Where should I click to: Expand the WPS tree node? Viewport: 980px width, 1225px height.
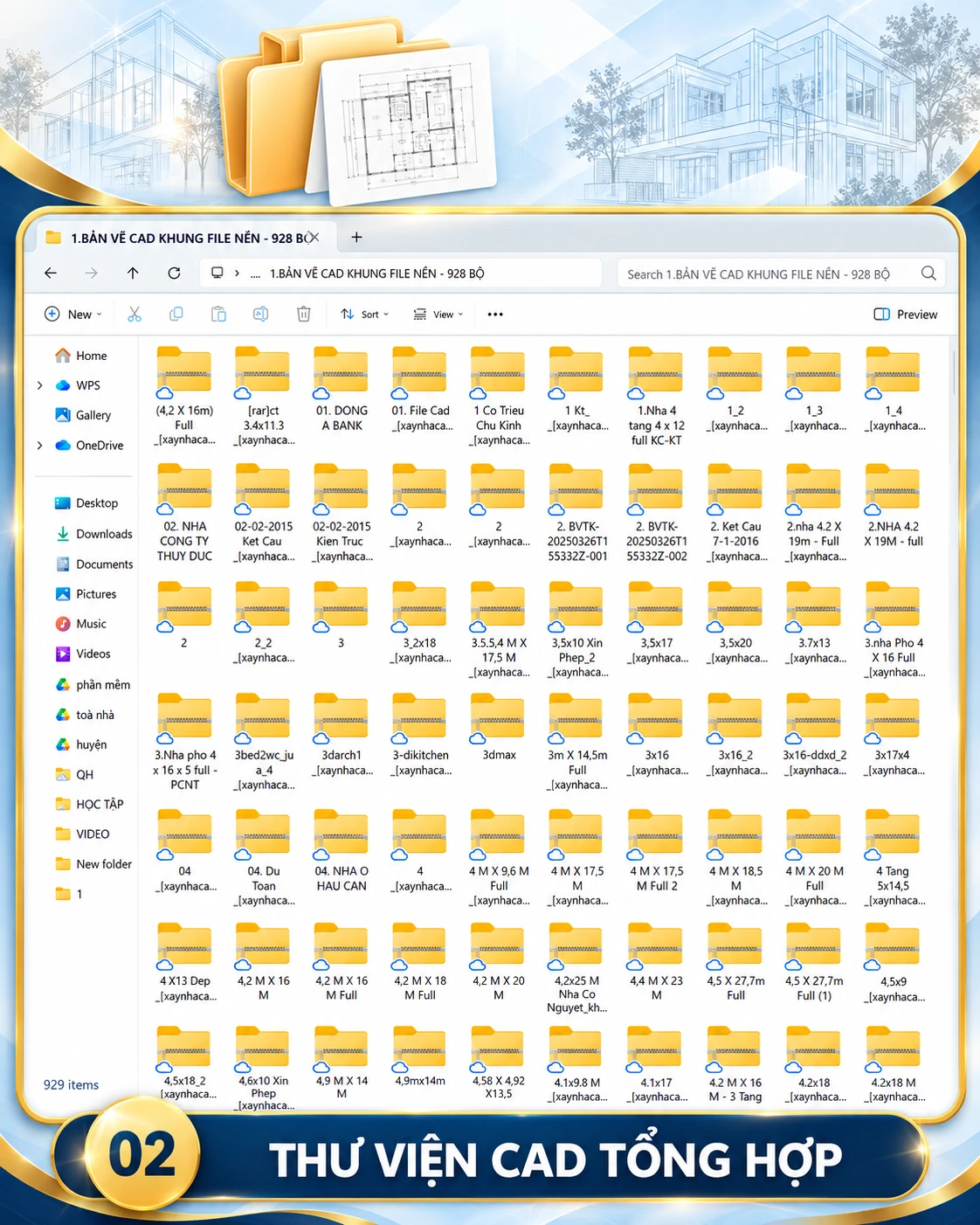(x=40, y=385)
